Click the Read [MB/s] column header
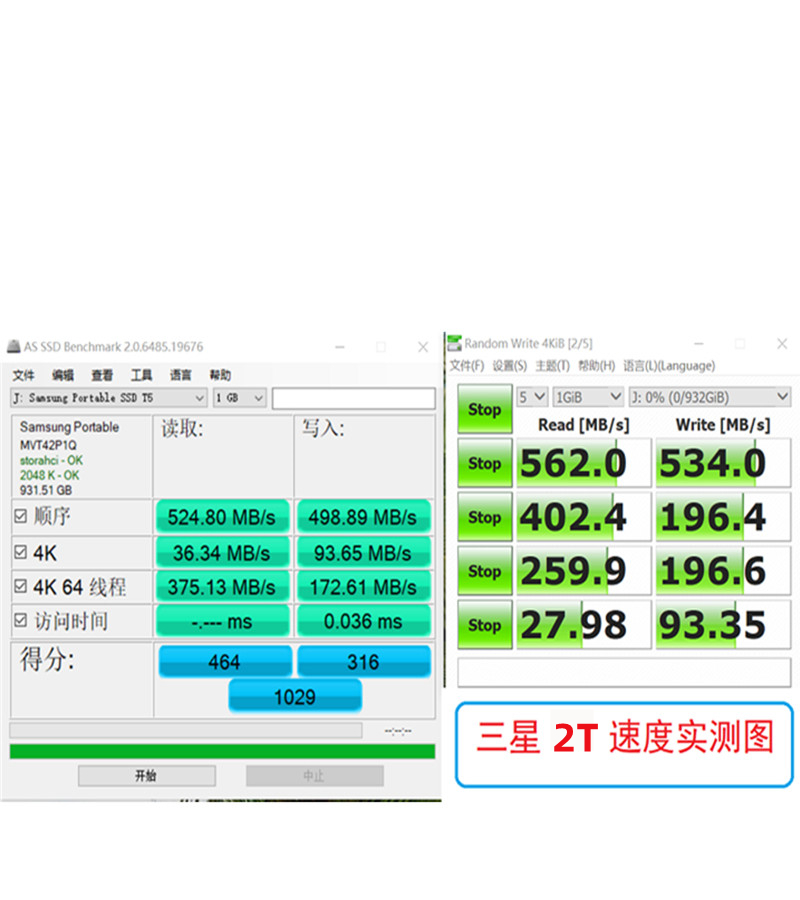The width and height of the screenshot is (800, 900). pos(584,425)
